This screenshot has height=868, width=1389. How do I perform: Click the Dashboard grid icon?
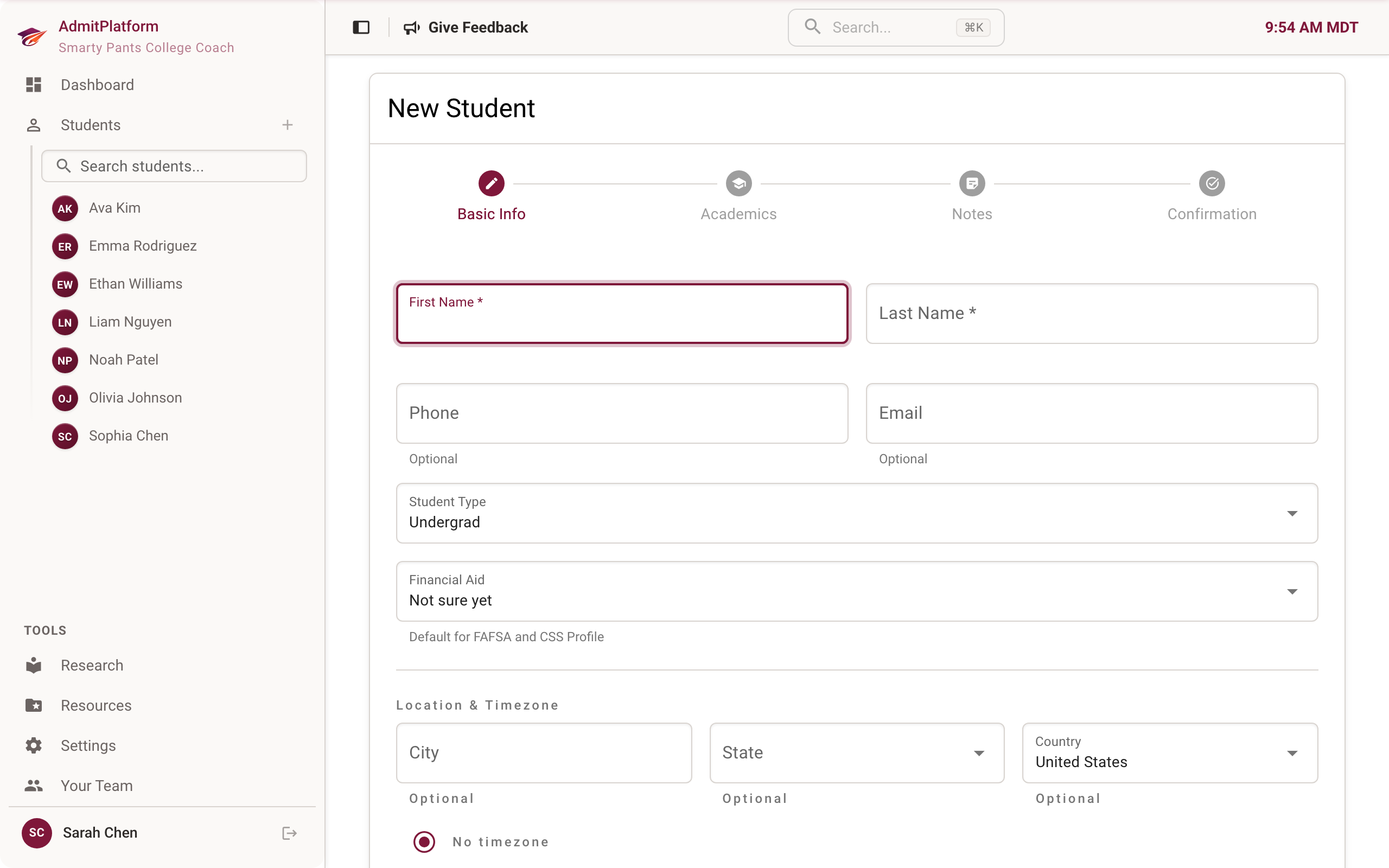(x=34, y=85)
